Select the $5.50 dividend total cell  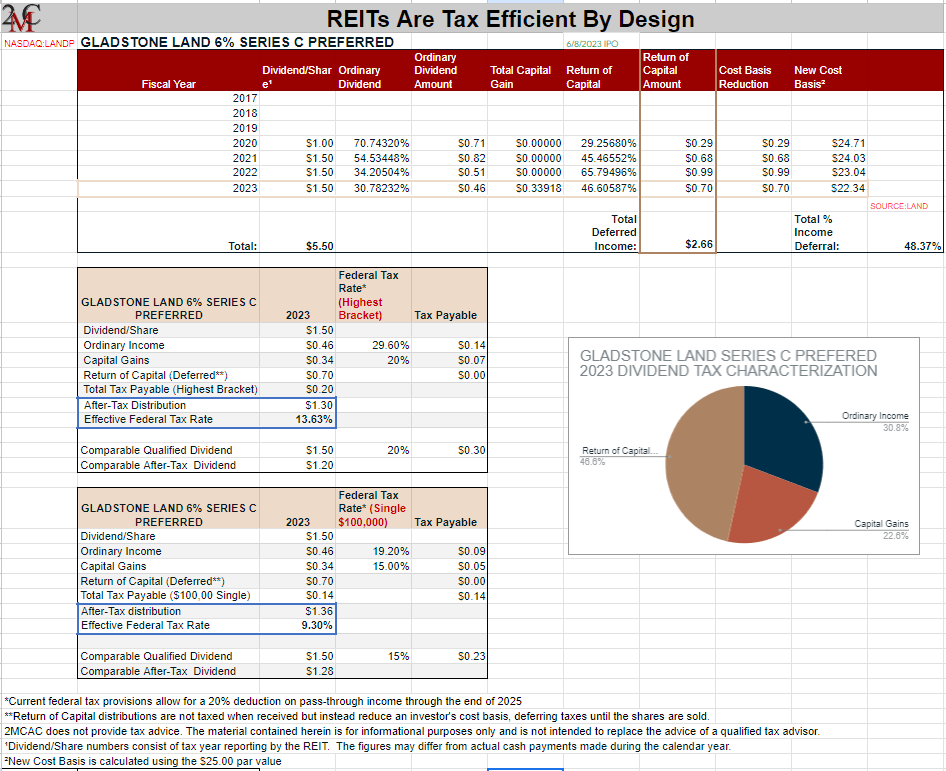click(x=318, y=246)
